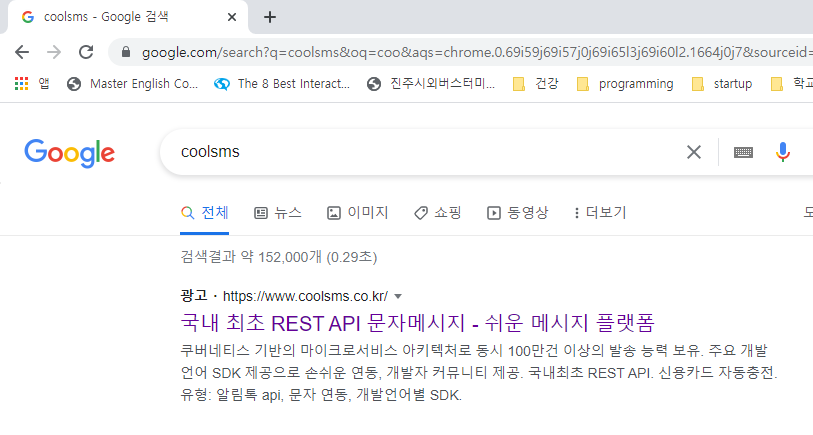Switch to the 쇼핑 tab
The image size is (813, 435).
[x=438, y=213]
